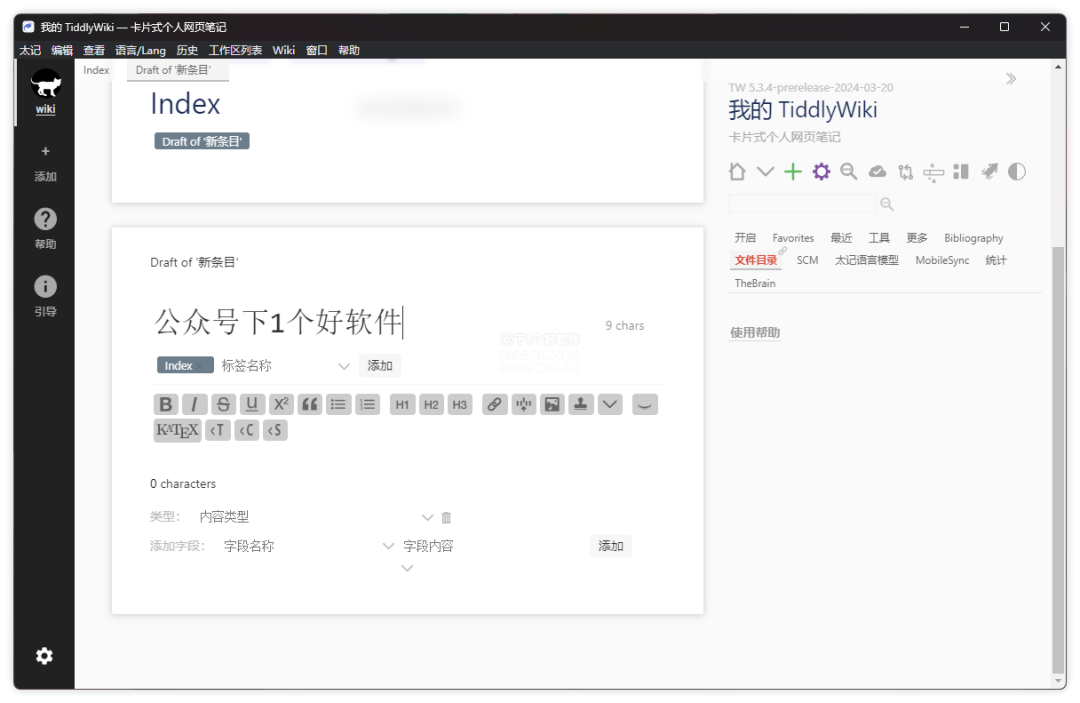1080x703 pixels.
Task: Open the tag name dropdown arrow
Action: (344, 366)
